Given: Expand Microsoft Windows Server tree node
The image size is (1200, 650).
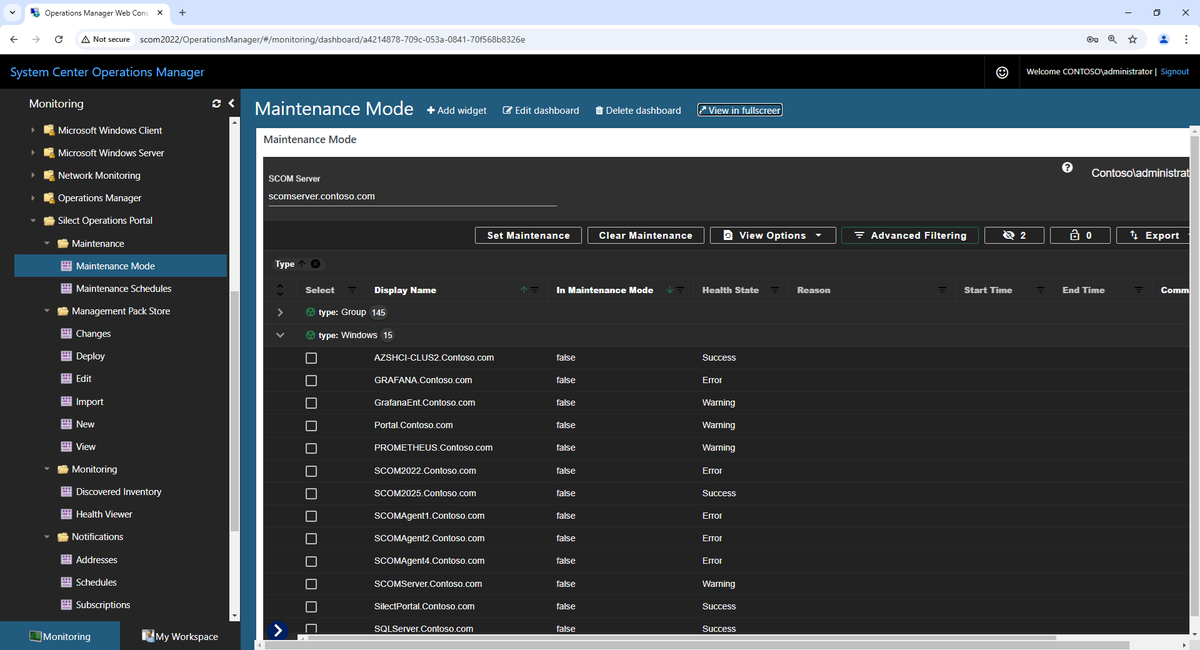Looking at the screenshot, I should coord(33,153).
